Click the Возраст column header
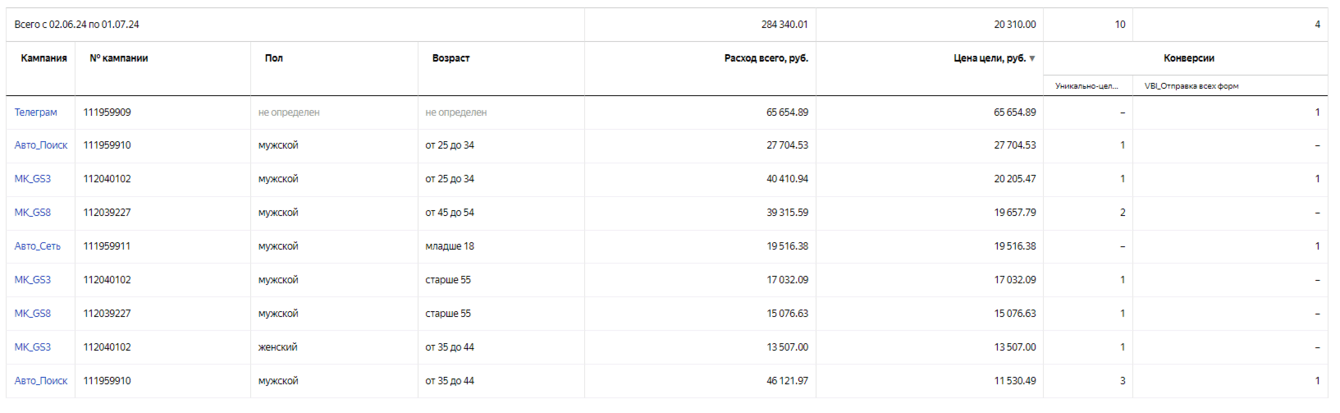The height and width of the screenshot is (413, 1340). coord(451,59)
